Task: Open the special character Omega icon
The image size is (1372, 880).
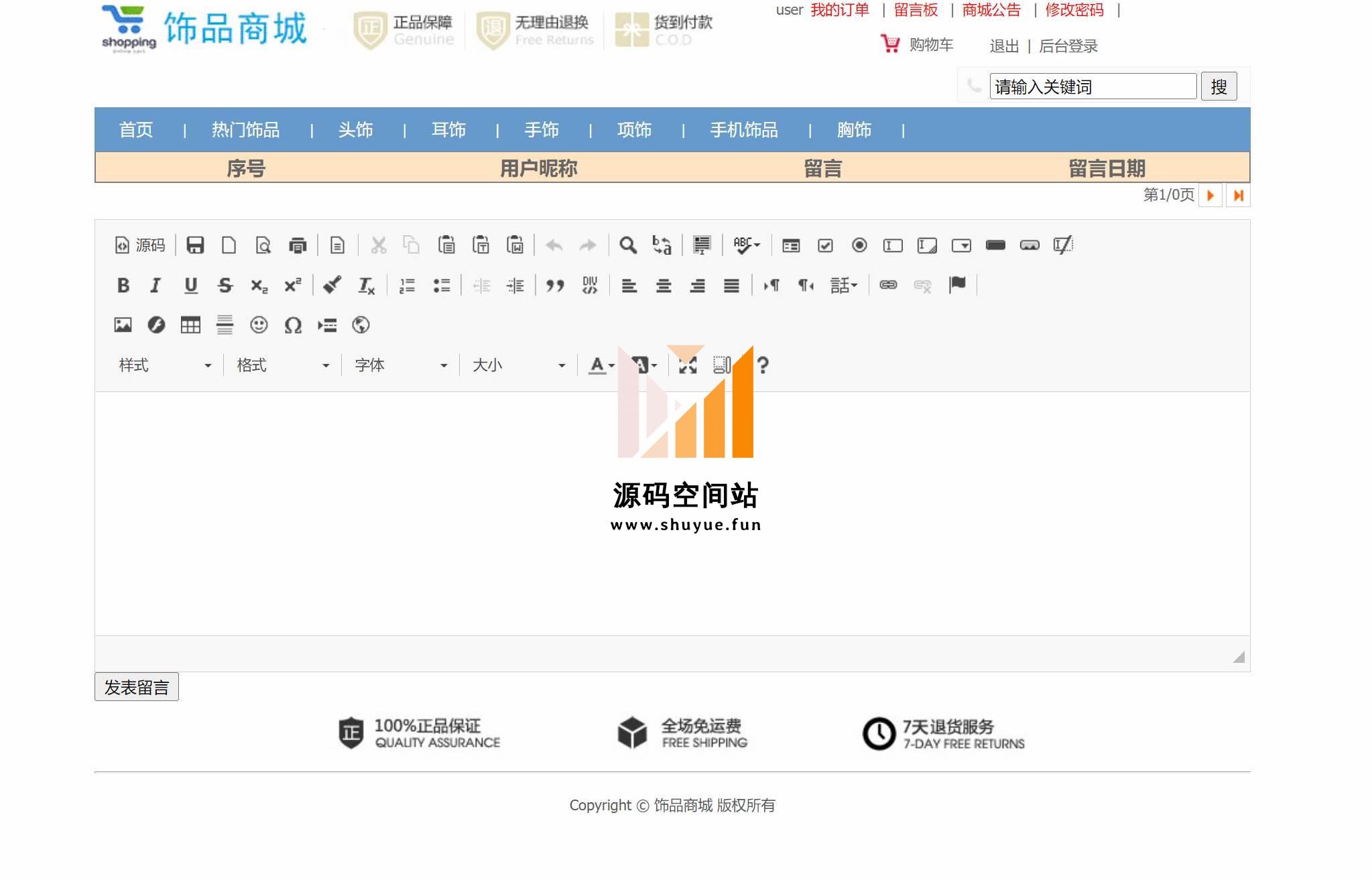Action: (x=293, y=326)
